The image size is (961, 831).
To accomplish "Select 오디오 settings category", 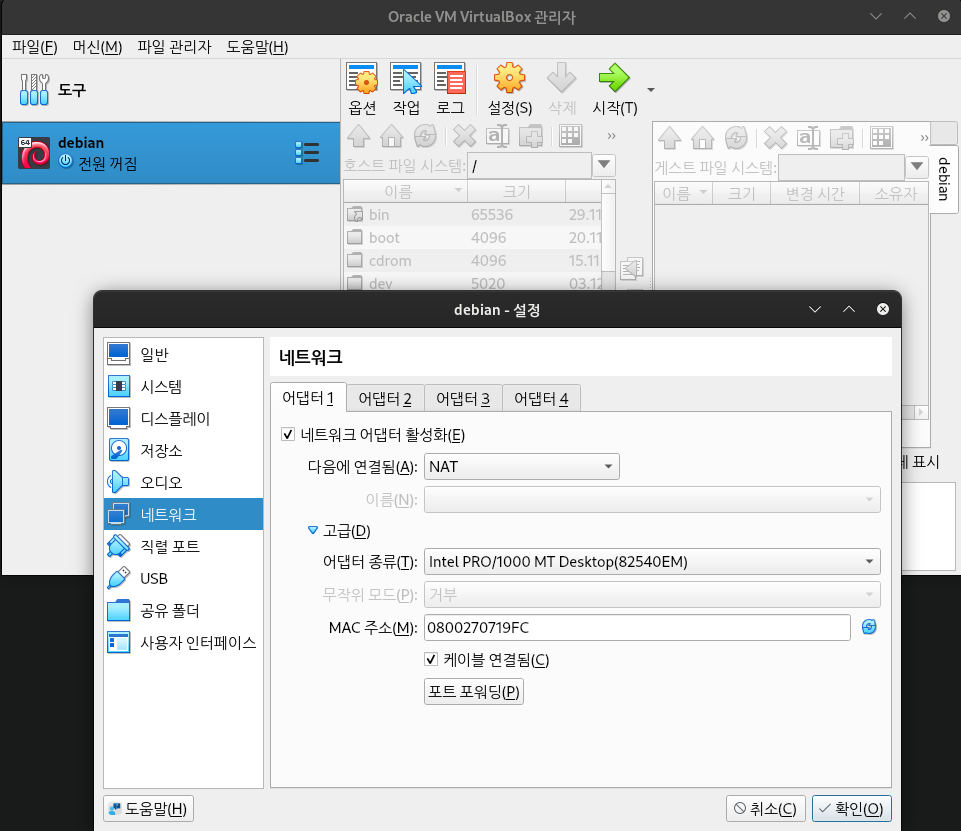I will coord(183,482).
